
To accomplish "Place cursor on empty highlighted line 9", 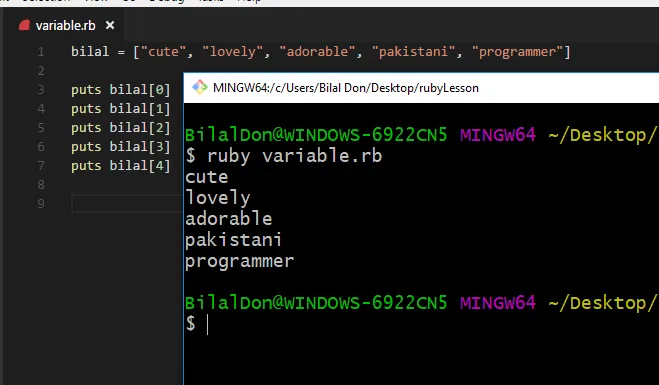I will 127,203.
